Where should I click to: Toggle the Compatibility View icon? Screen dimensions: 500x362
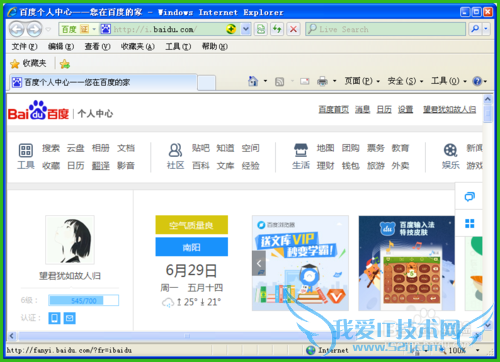click(x=261, y=29)
